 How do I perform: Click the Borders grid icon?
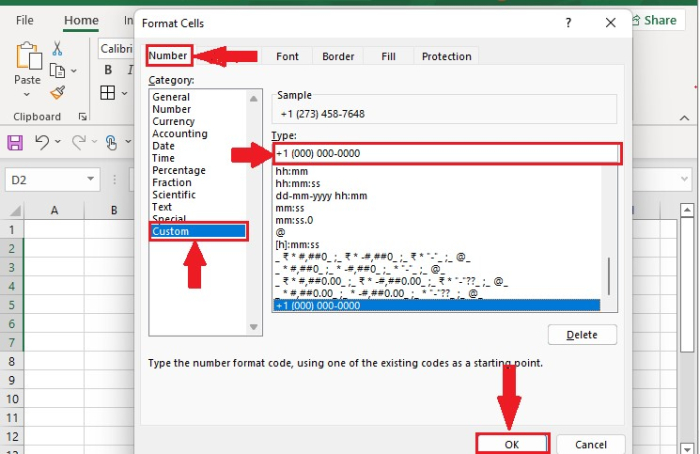[x=108, y=93]
